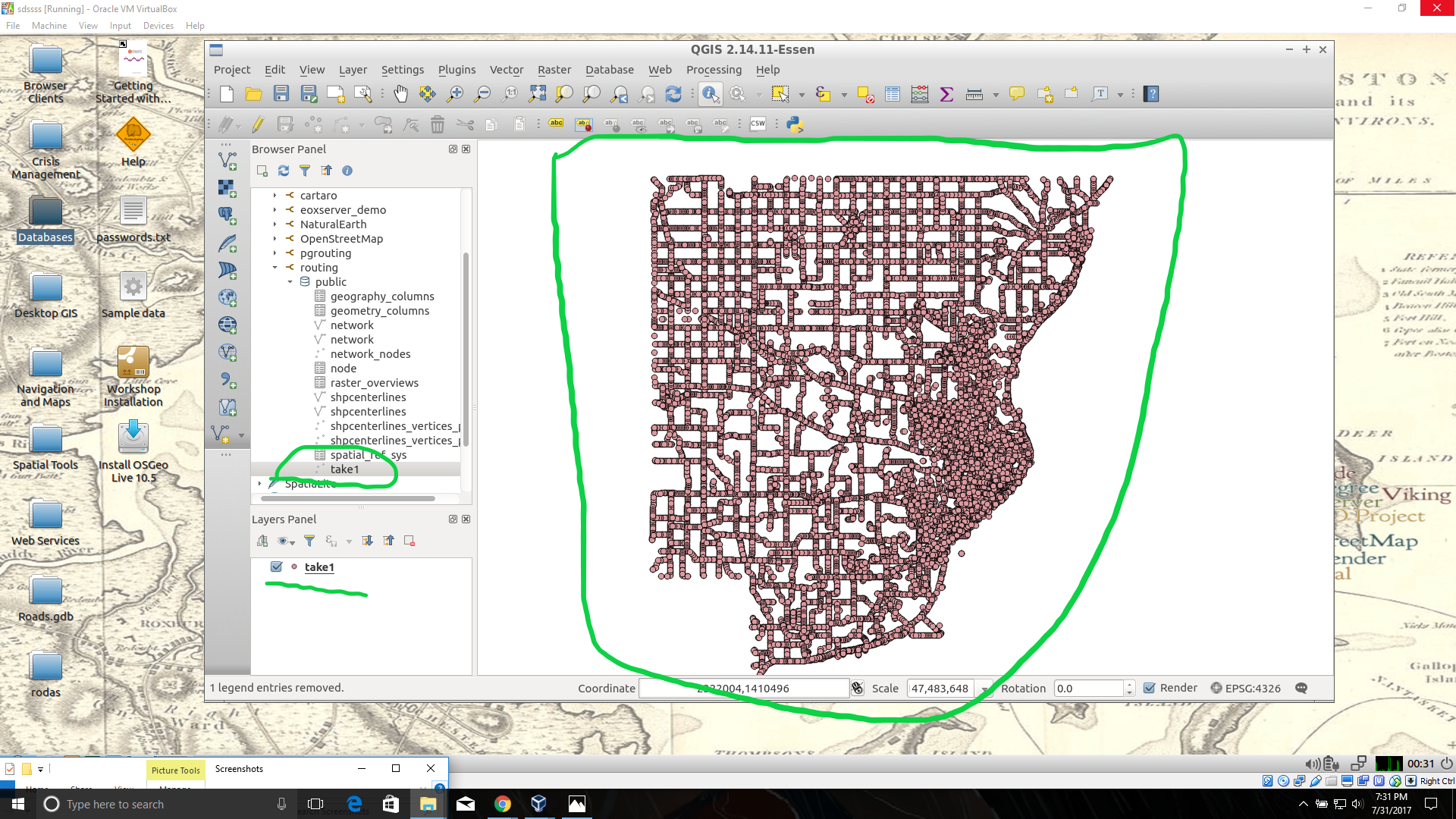Toggle mouse coordinate extents display icon

[x=858, y=688]
